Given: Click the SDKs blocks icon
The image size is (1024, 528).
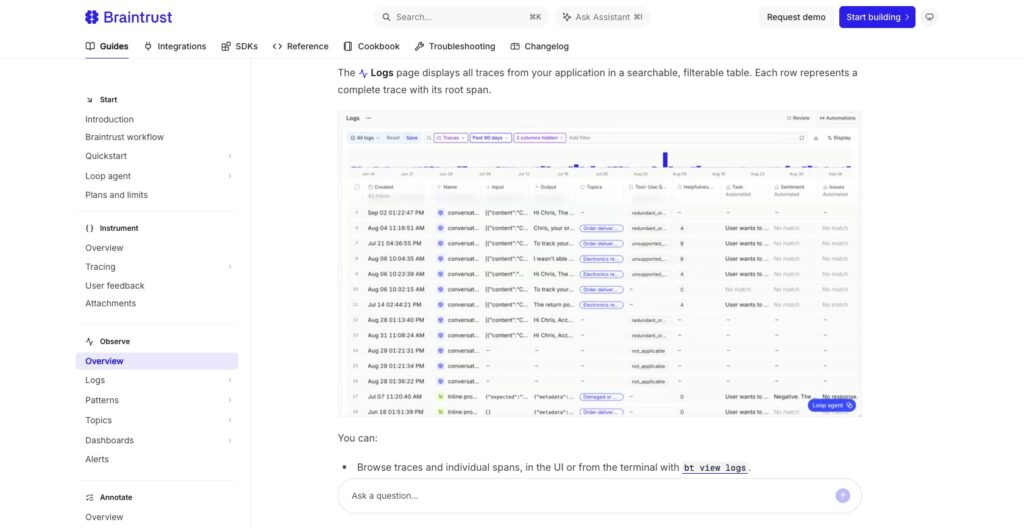Looking at the screenshot, I should [x=226, y=46].
